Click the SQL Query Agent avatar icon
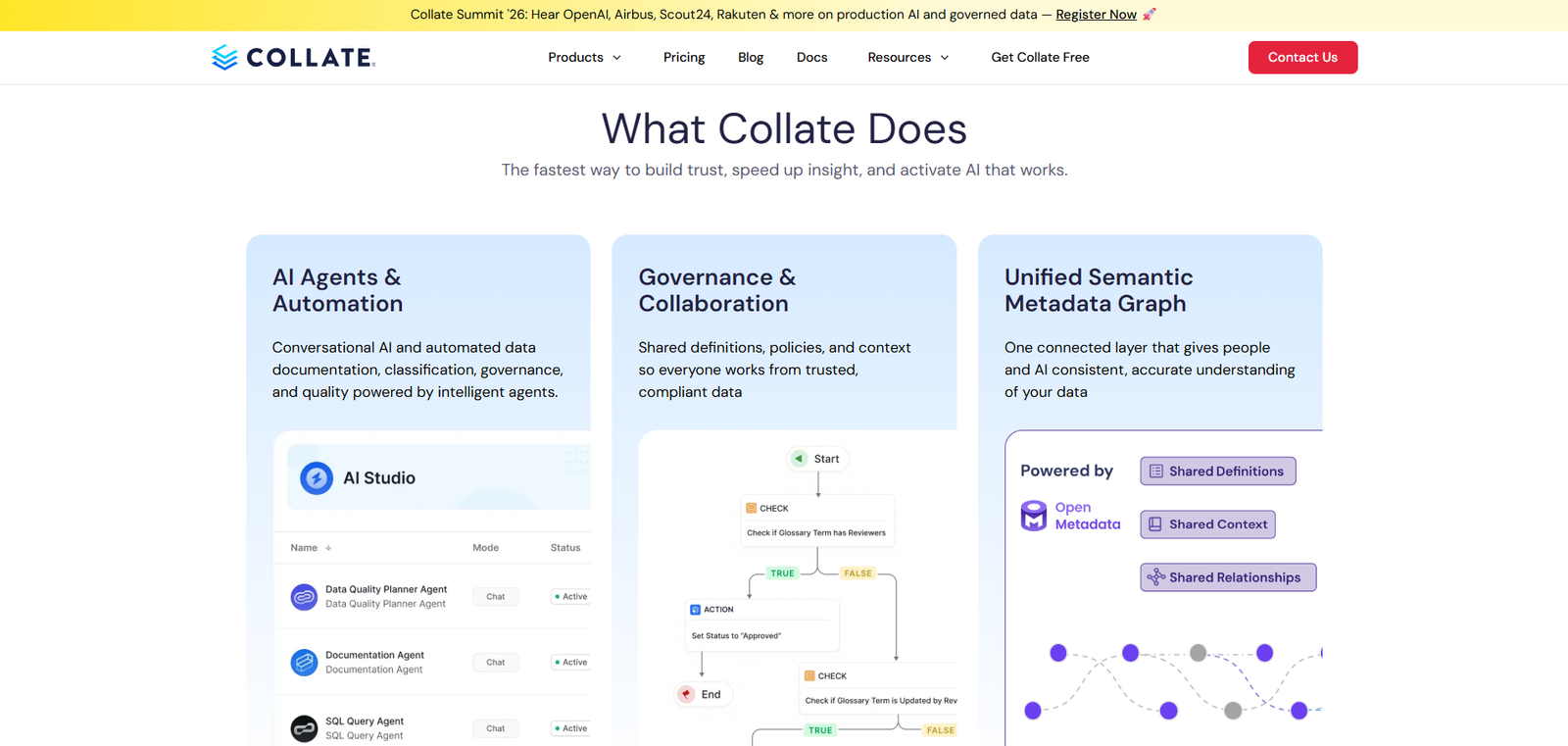The height and width of the screenshot is (746, 1568). 304,728
